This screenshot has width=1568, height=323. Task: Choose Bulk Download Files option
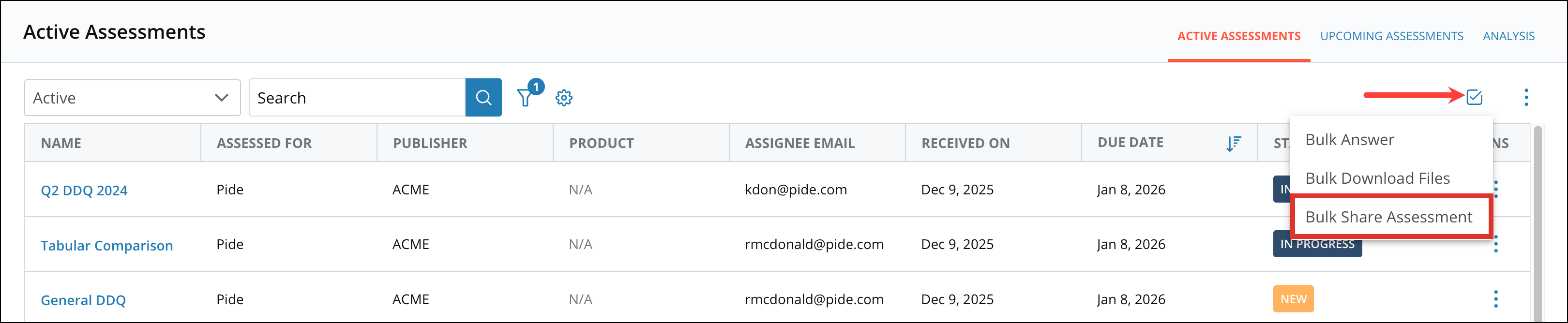tap(1377, 178)
